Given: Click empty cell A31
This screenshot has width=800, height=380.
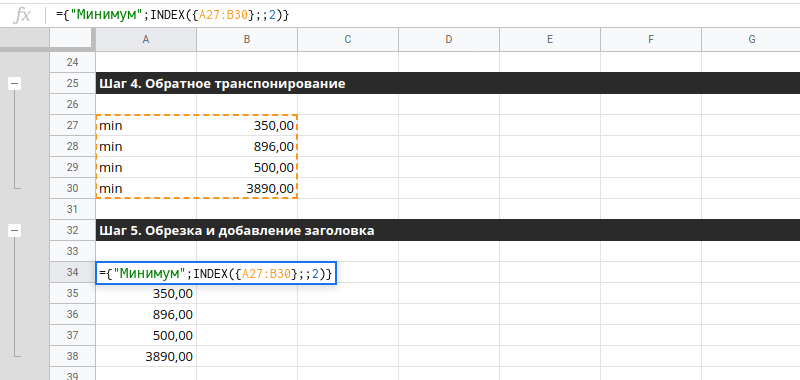Looking at the screenshot, I should (146, 209).
